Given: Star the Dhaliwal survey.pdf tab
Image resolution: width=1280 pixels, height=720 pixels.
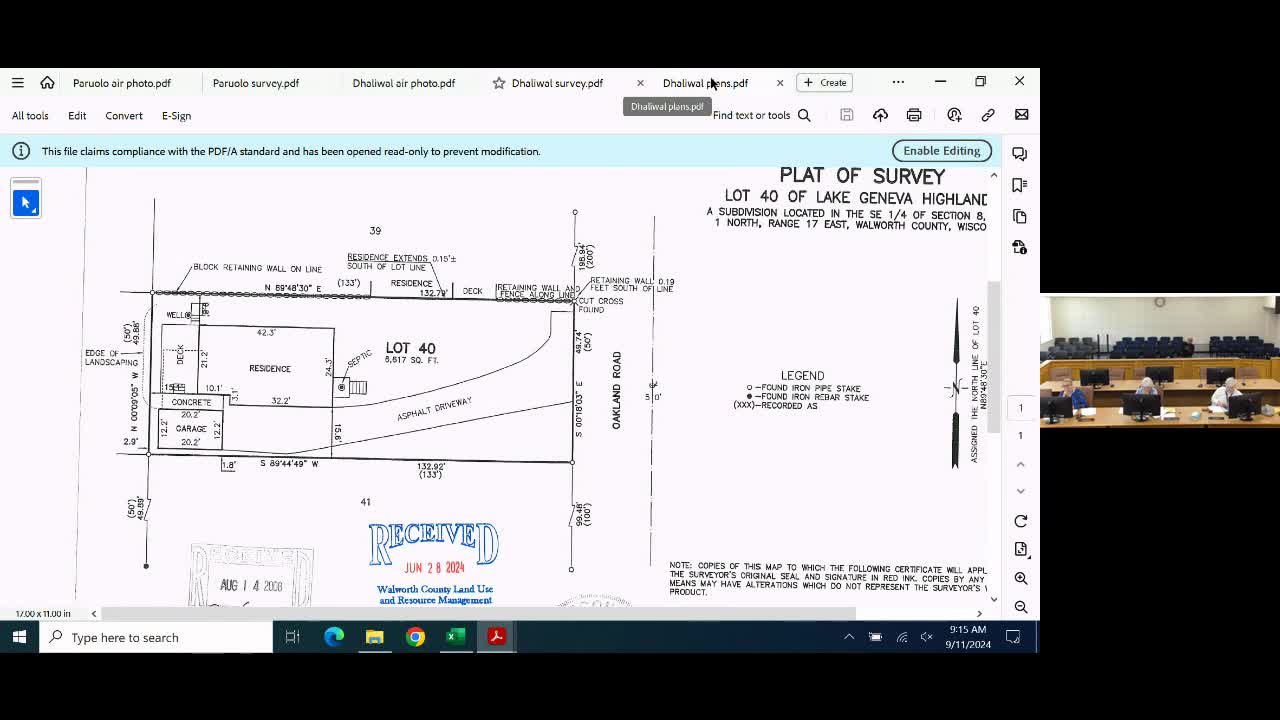Looking at the screenshot, I should (x=498, y=83).
